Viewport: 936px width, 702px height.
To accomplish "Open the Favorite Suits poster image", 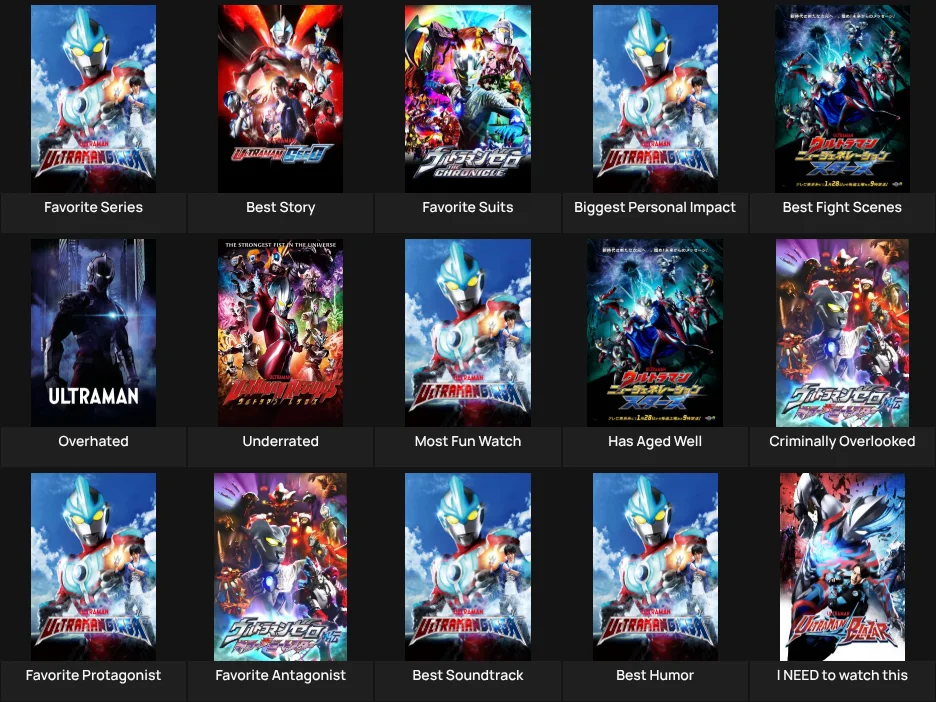I will (x=467, y=98).
